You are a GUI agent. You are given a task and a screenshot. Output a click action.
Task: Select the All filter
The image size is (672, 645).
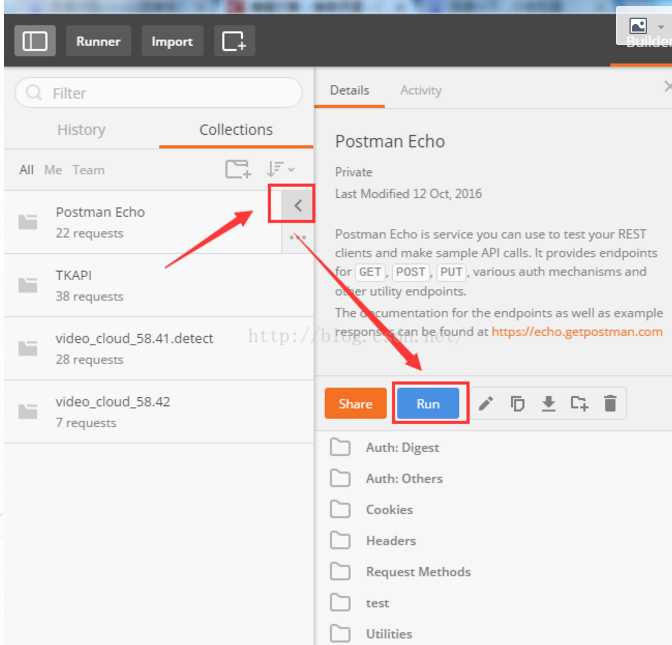26,170
